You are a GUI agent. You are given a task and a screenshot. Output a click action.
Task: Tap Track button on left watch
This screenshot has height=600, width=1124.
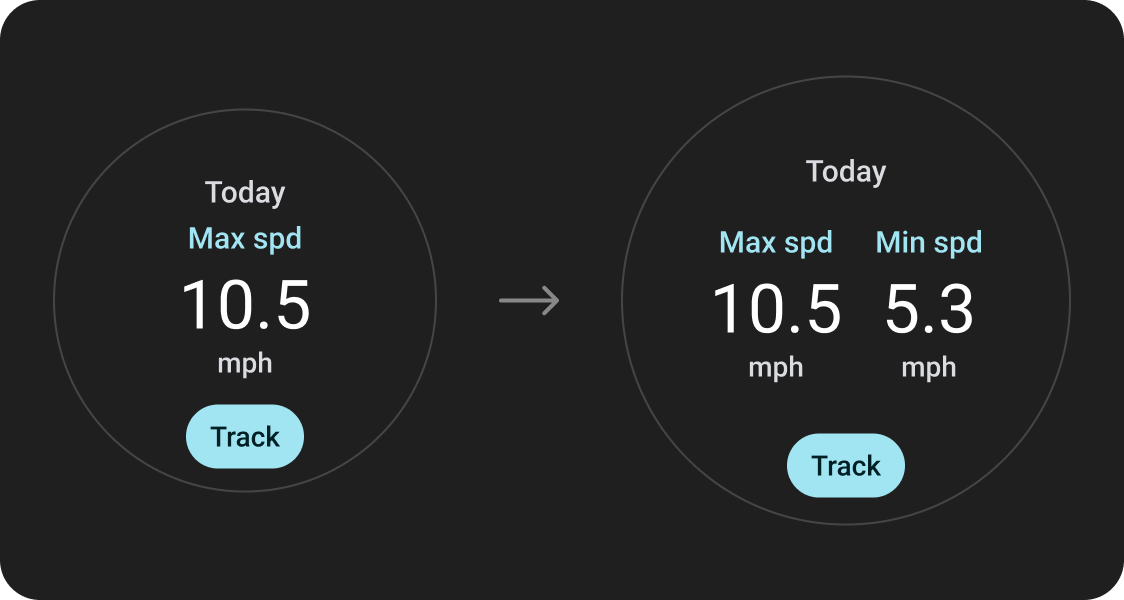click(x=245, y=437)
